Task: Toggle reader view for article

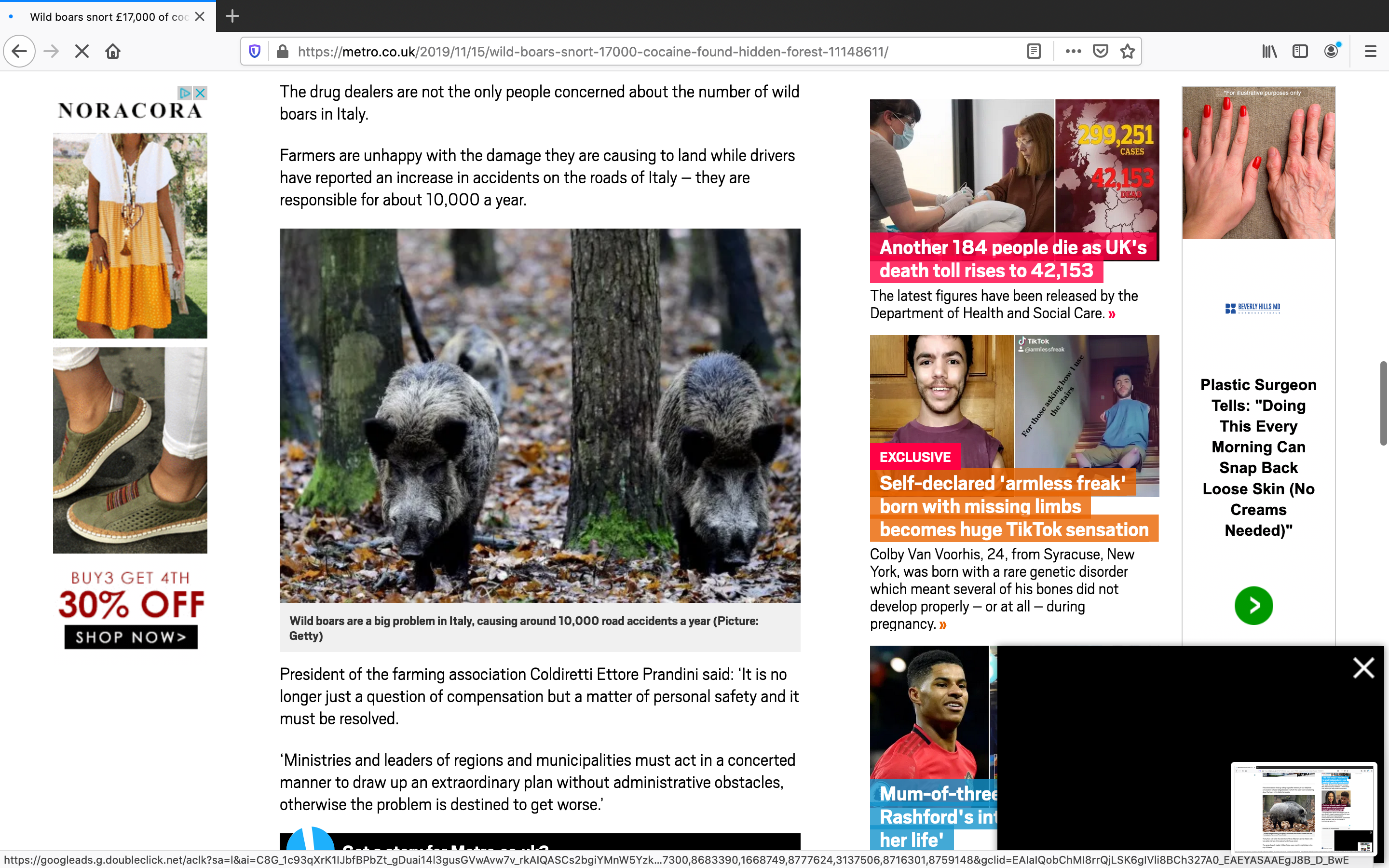Action: tap(1034, 52)
